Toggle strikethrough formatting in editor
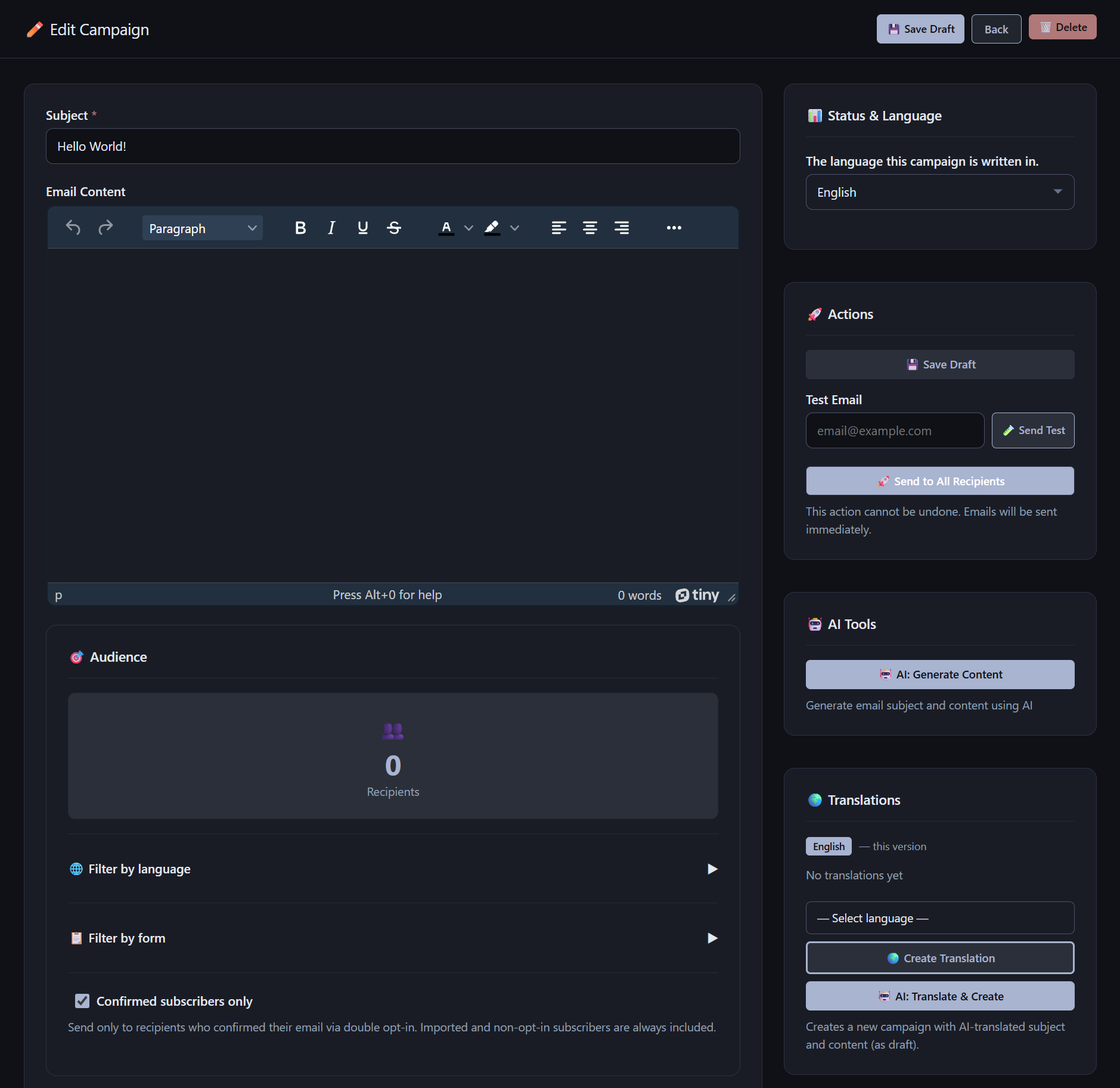Image resolution: width=1120 pixels, height=1088 pixels. point(394,228)
